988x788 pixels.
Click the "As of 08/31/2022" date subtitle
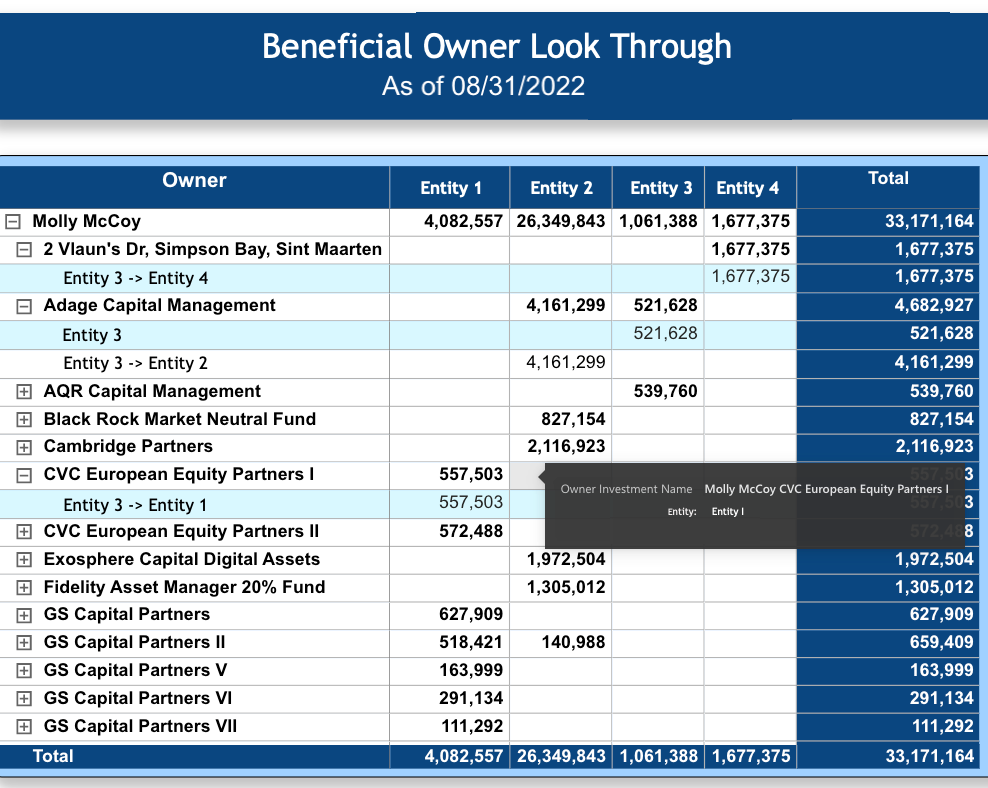[483, 86]
